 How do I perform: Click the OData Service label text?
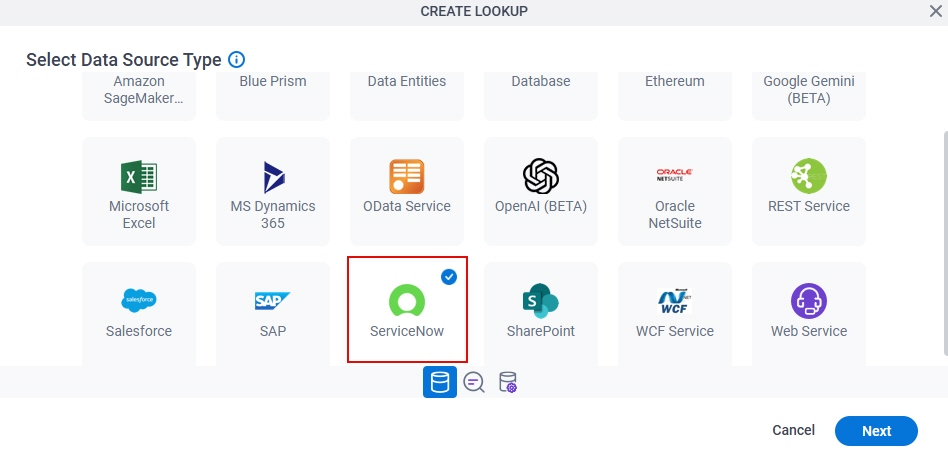(x=407, y=206)
